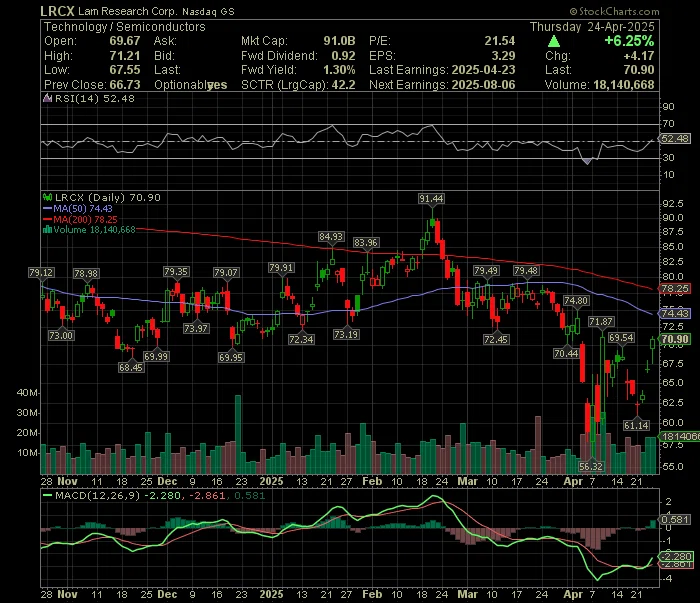Screen dimensions: 700x603
Task: Click the MA(200) 78.25 legend entry
Action: tap(80, 220)
